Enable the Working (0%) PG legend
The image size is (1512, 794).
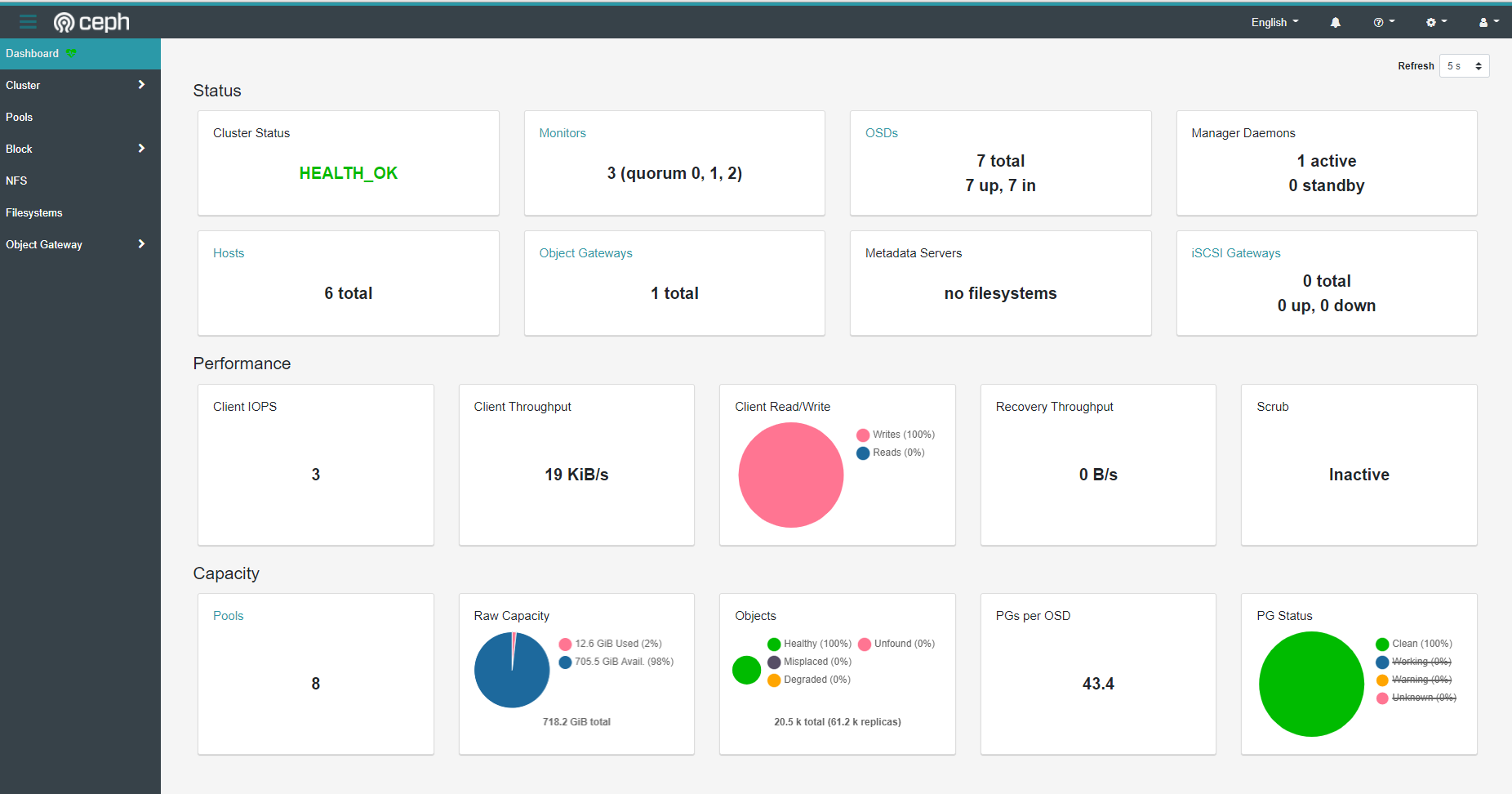pos(1414,662)
